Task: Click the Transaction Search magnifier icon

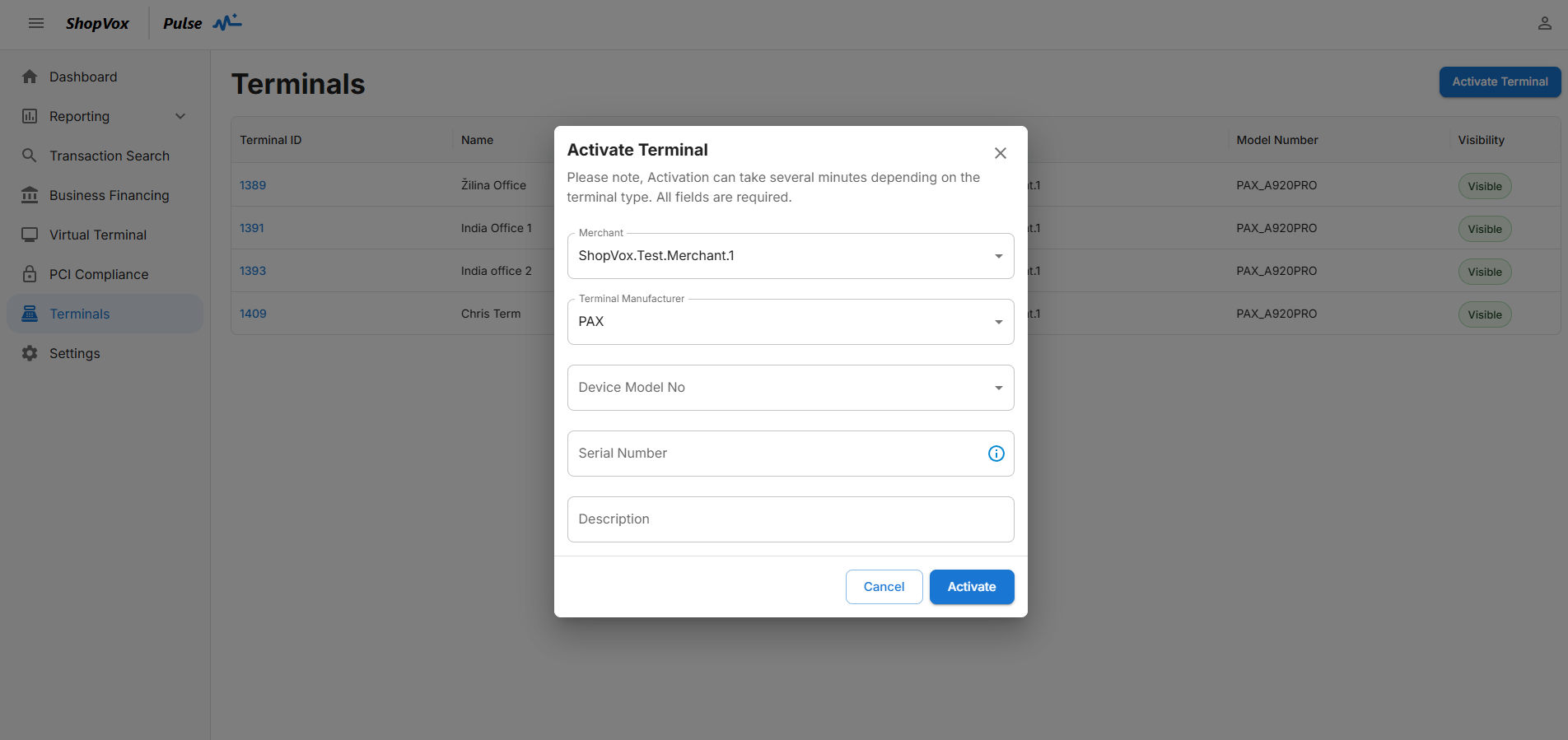Action: pyautogui.click(x=30, y=156)
